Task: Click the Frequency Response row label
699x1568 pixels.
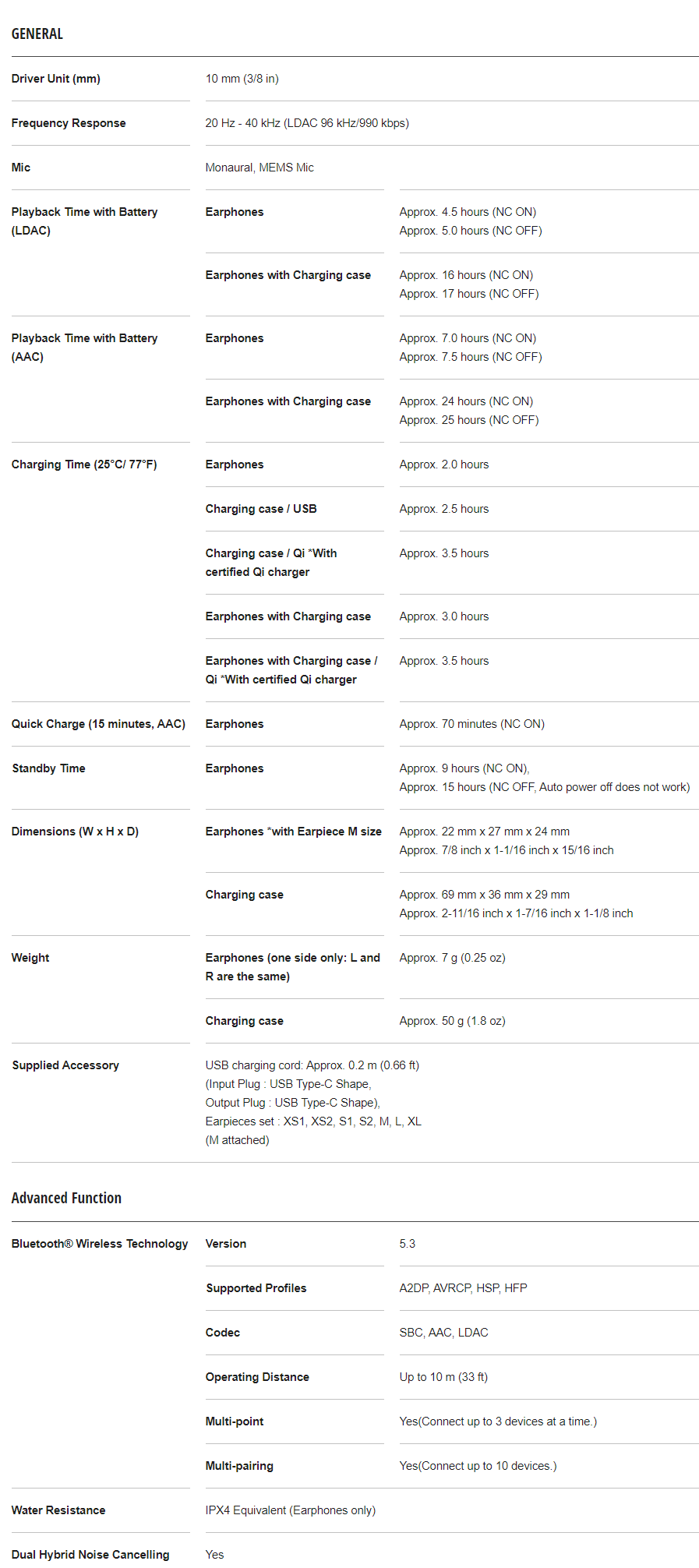Action: pos(69,123)
